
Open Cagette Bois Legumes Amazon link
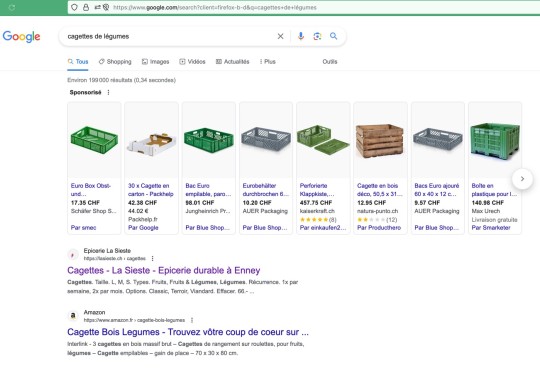tap(188, 332)
